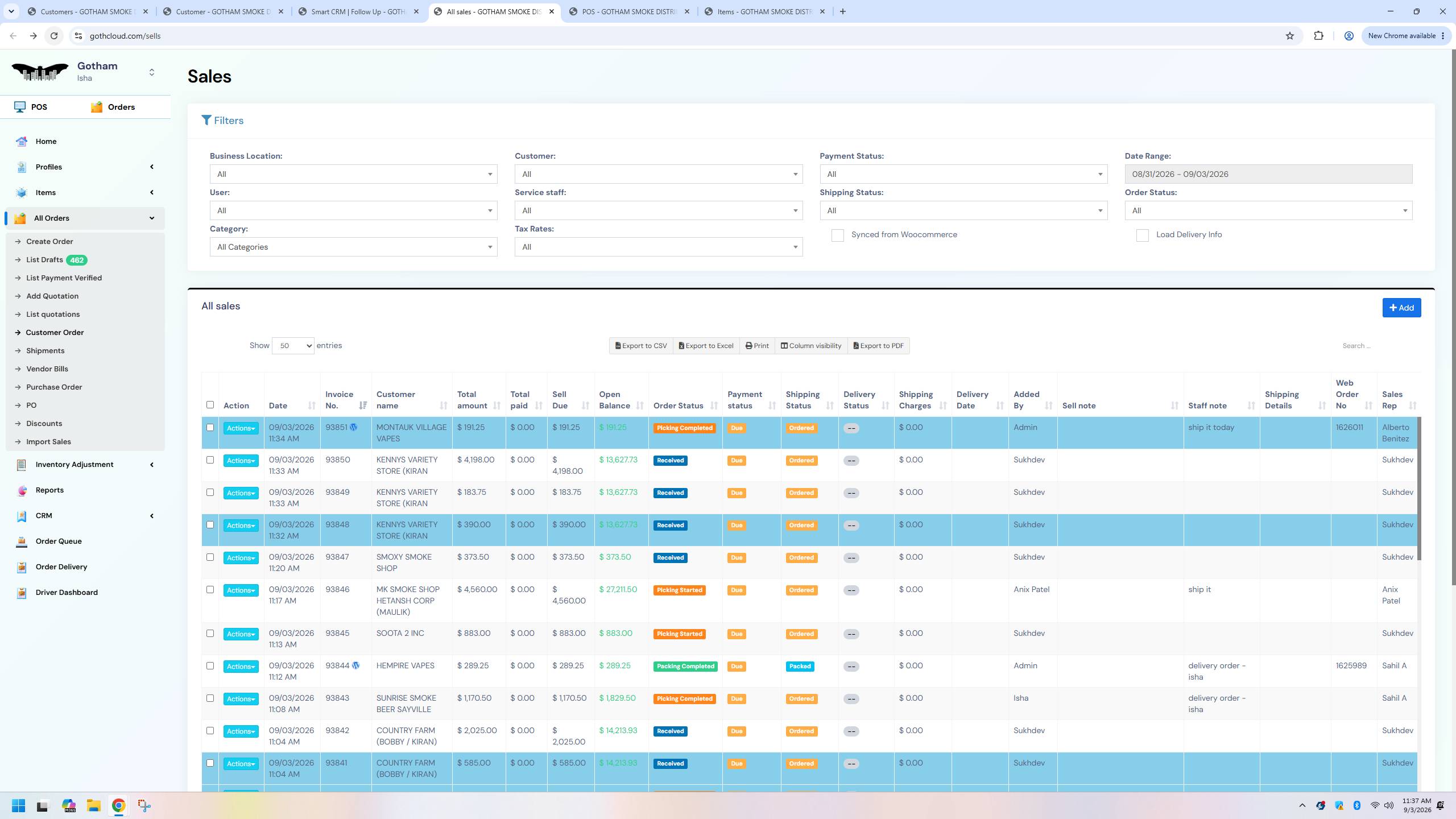1456x819 pixels.
Task: Open the POS monitor icon shortcut
Action: [20, 107]
